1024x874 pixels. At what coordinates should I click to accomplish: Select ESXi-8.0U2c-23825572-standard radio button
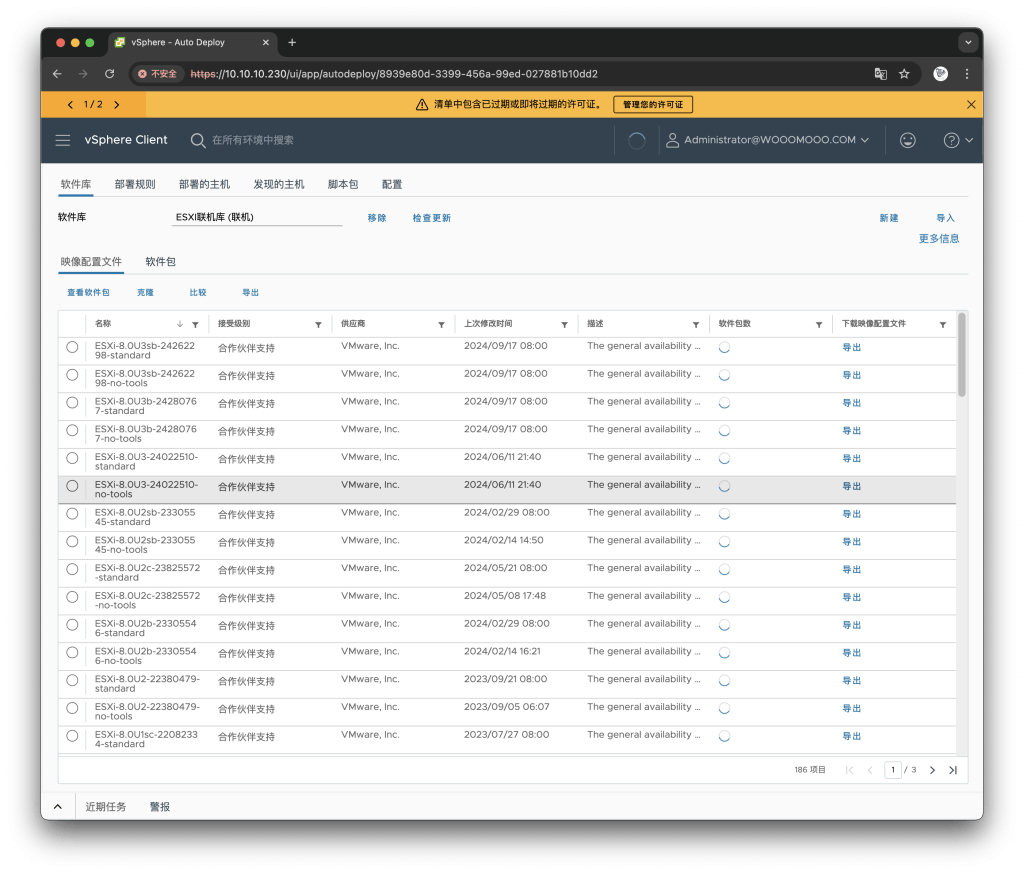click(x=72, y=570)
